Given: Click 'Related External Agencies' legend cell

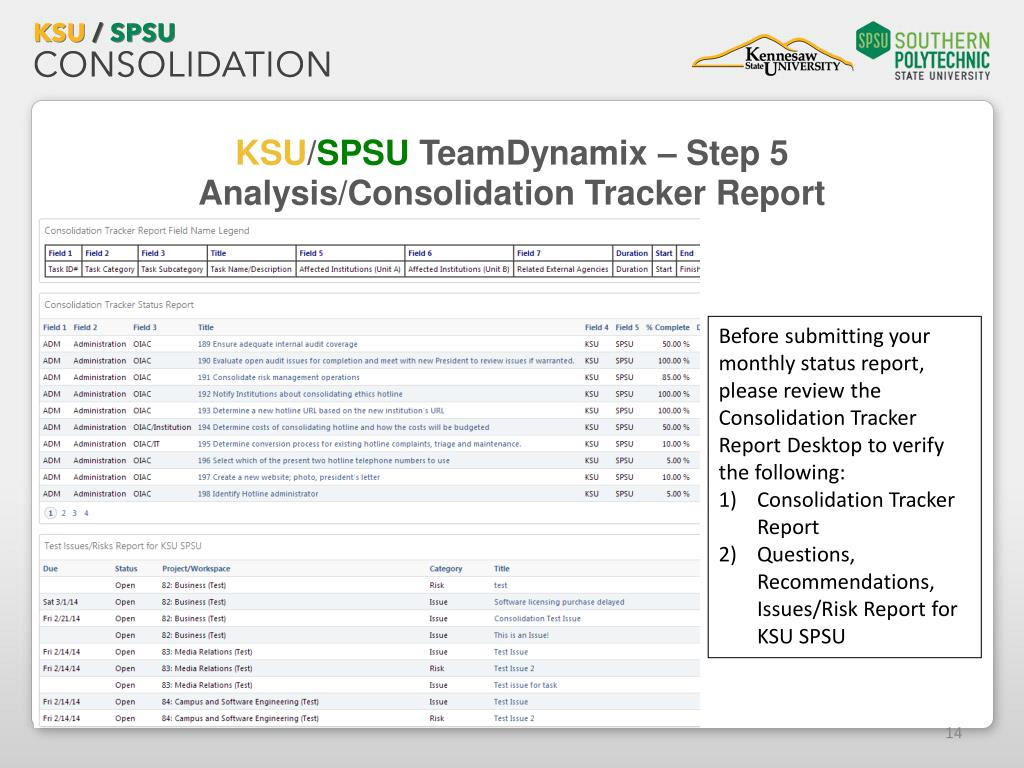Looking at the screenshot, I should pos(563,269).
